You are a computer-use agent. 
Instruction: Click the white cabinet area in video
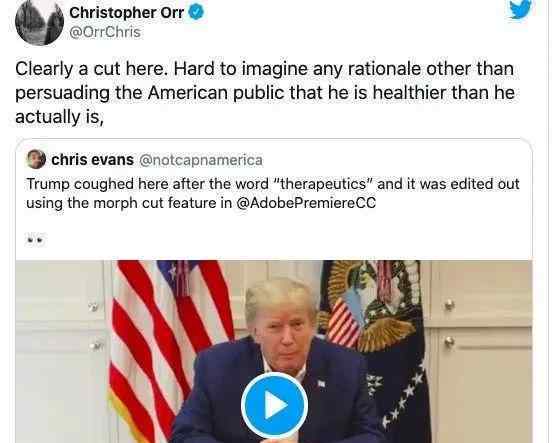(481, 351)
